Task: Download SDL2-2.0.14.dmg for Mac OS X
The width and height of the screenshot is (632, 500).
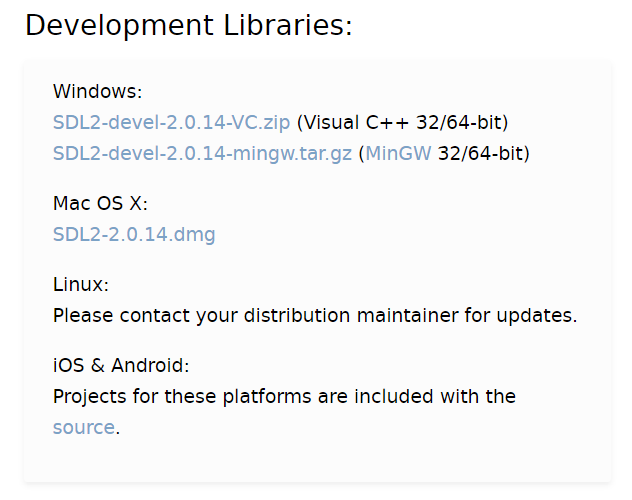Action: coord(134,234)
